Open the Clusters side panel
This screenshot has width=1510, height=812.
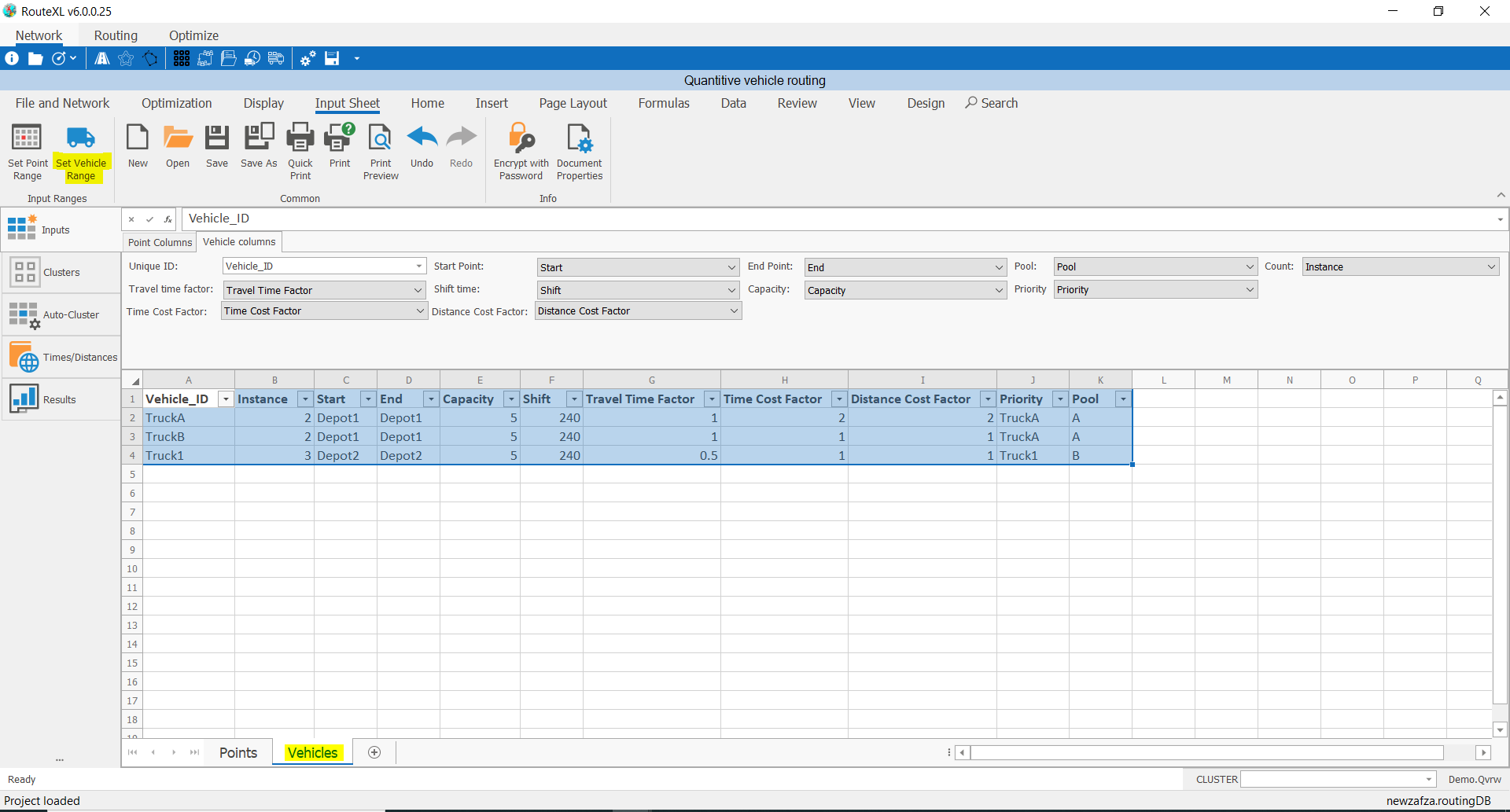click(61, 272)
